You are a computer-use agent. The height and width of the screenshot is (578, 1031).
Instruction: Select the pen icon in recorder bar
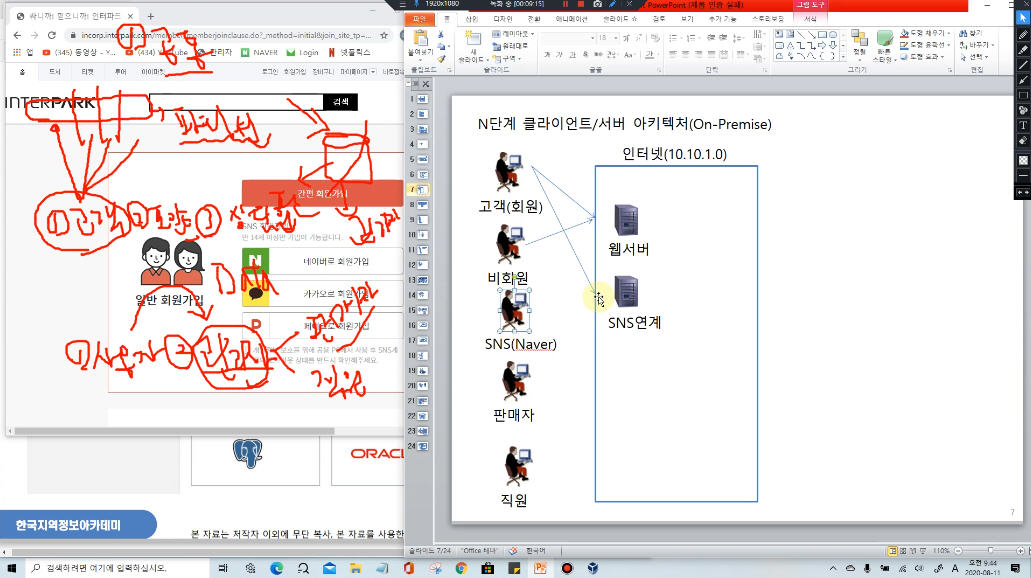(613, 4)
